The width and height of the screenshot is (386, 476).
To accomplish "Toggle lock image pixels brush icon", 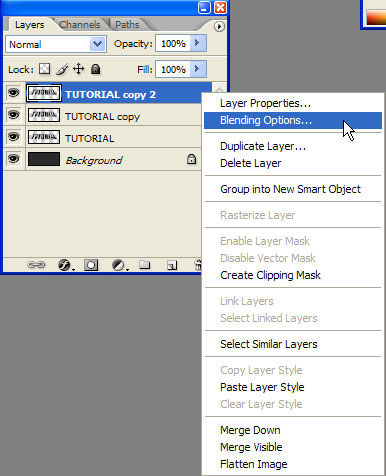I will [x=62, y=69].
